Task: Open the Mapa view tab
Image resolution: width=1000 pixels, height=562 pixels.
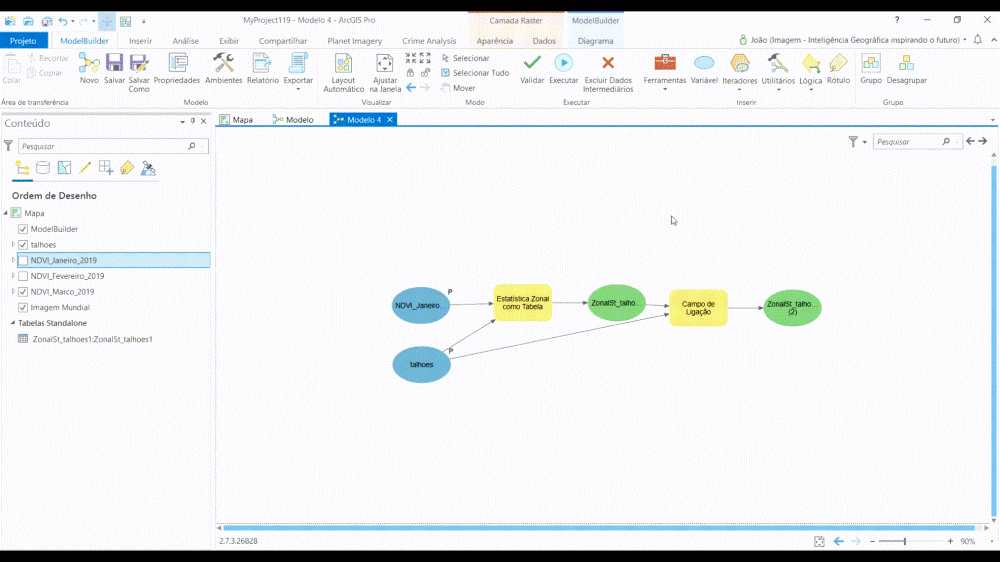Action: point(237,120)
